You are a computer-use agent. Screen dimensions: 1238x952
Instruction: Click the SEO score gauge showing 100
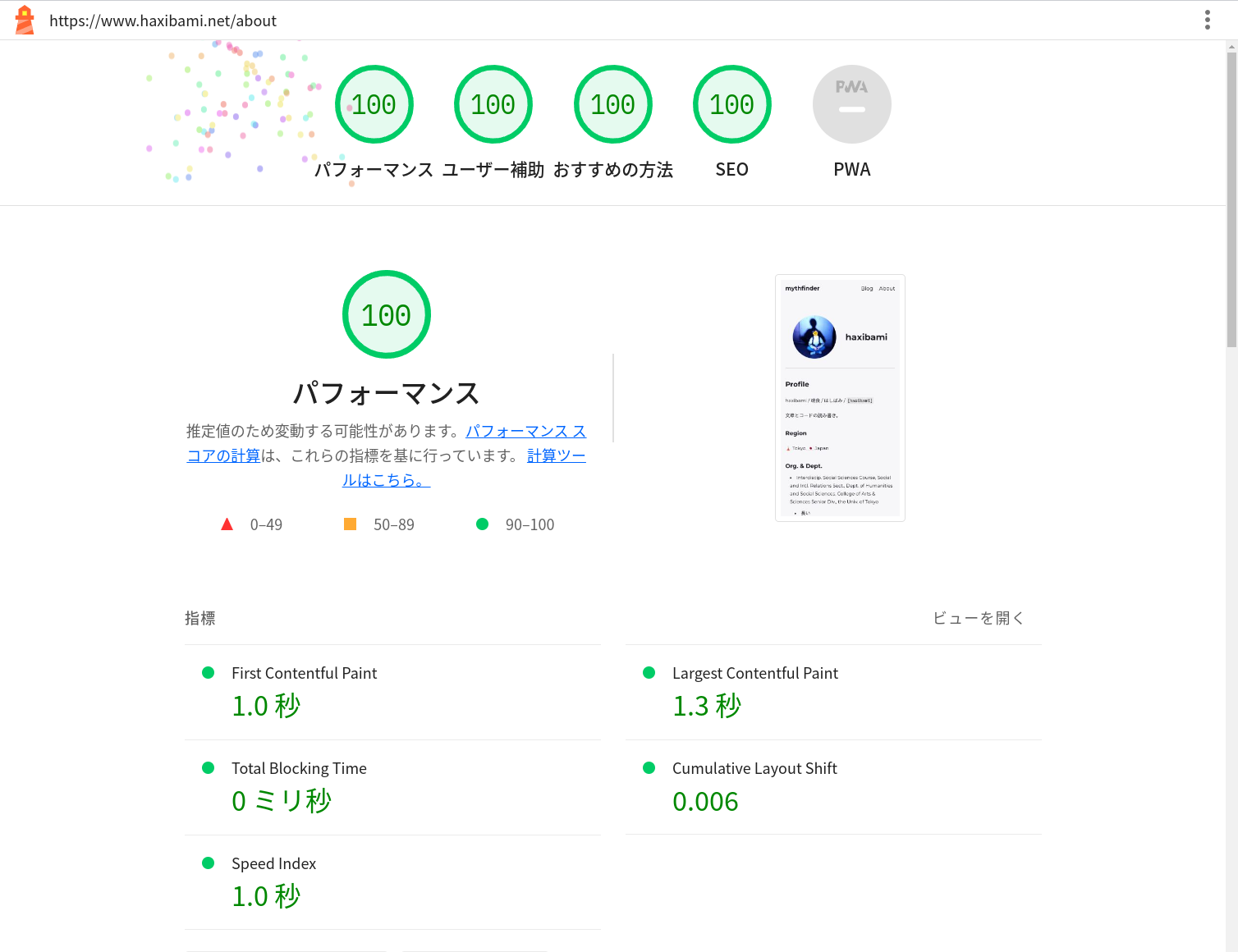731,103
